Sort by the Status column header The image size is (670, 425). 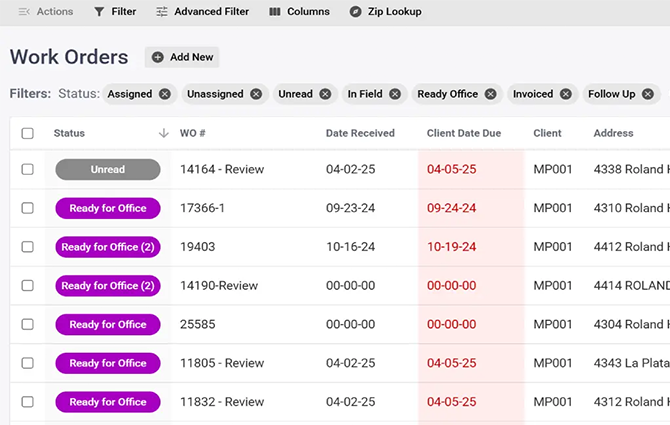click(69, 133)
